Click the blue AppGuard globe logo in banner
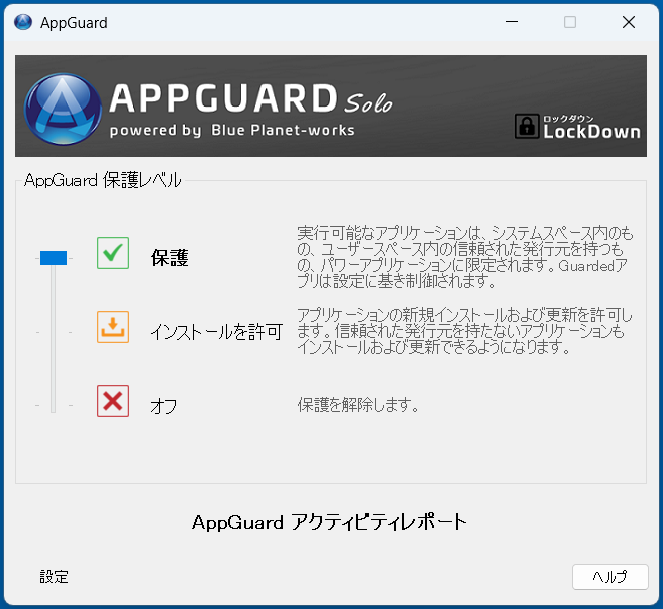 coord(62,108)
